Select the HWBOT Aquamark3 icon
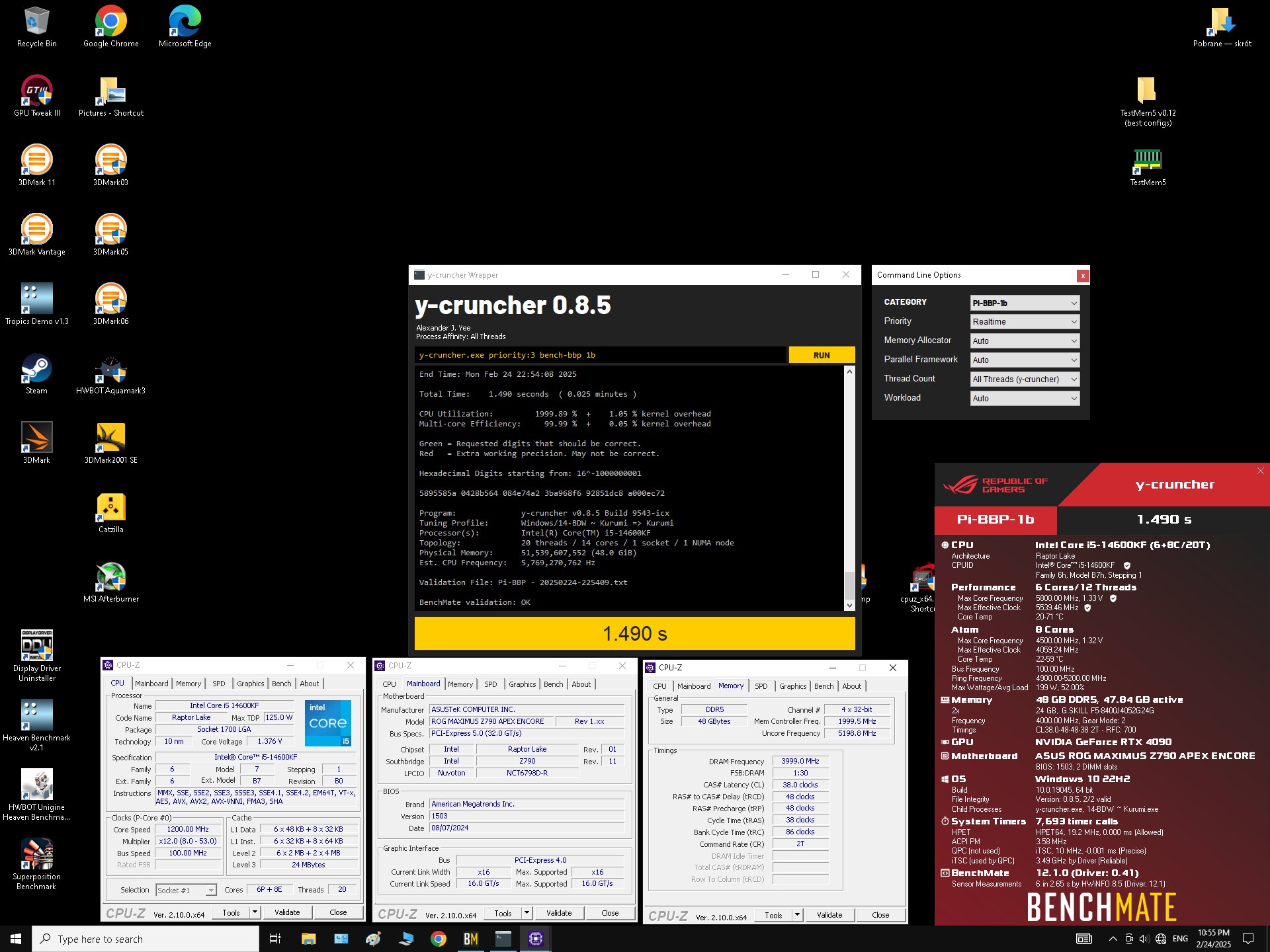The width and height of the screenshot is (1270, 952). [111, 375]
